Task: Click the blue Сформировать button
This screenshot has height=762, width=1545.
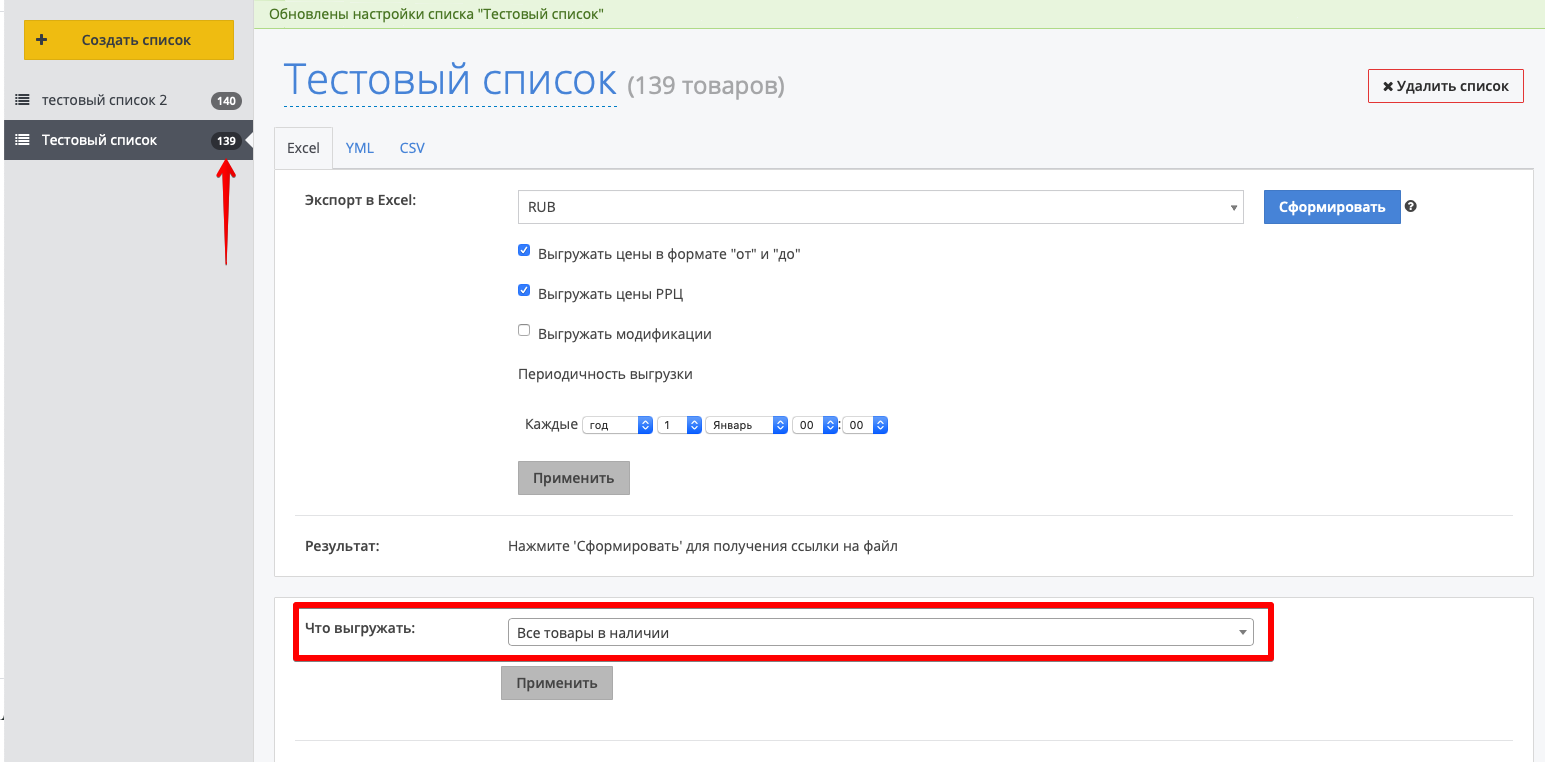Action: [1331, 207]
